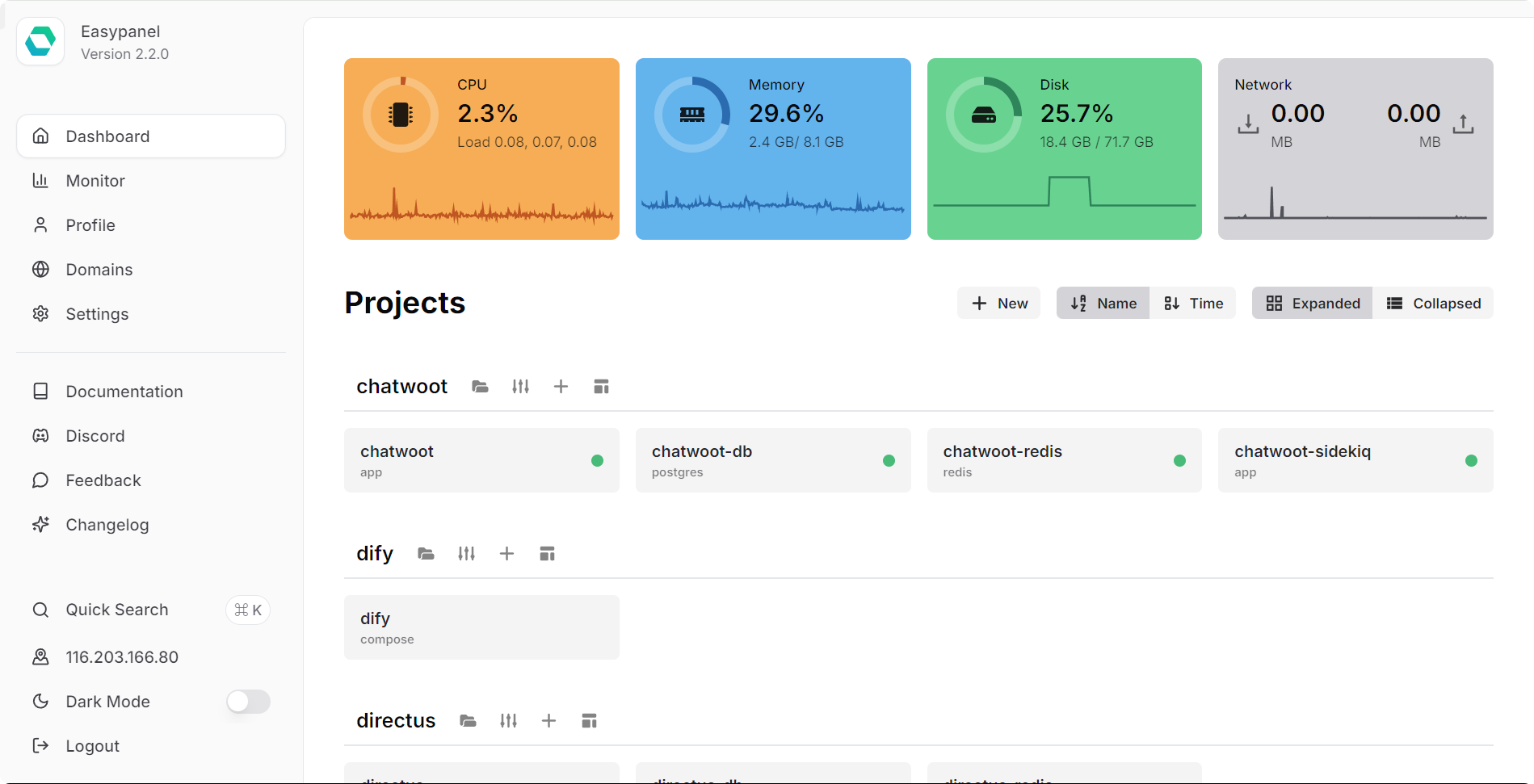The width and height of the screenshot is (1534, 784).
Task: Click the Domains globe icon
Action: [x=40, y=269]
